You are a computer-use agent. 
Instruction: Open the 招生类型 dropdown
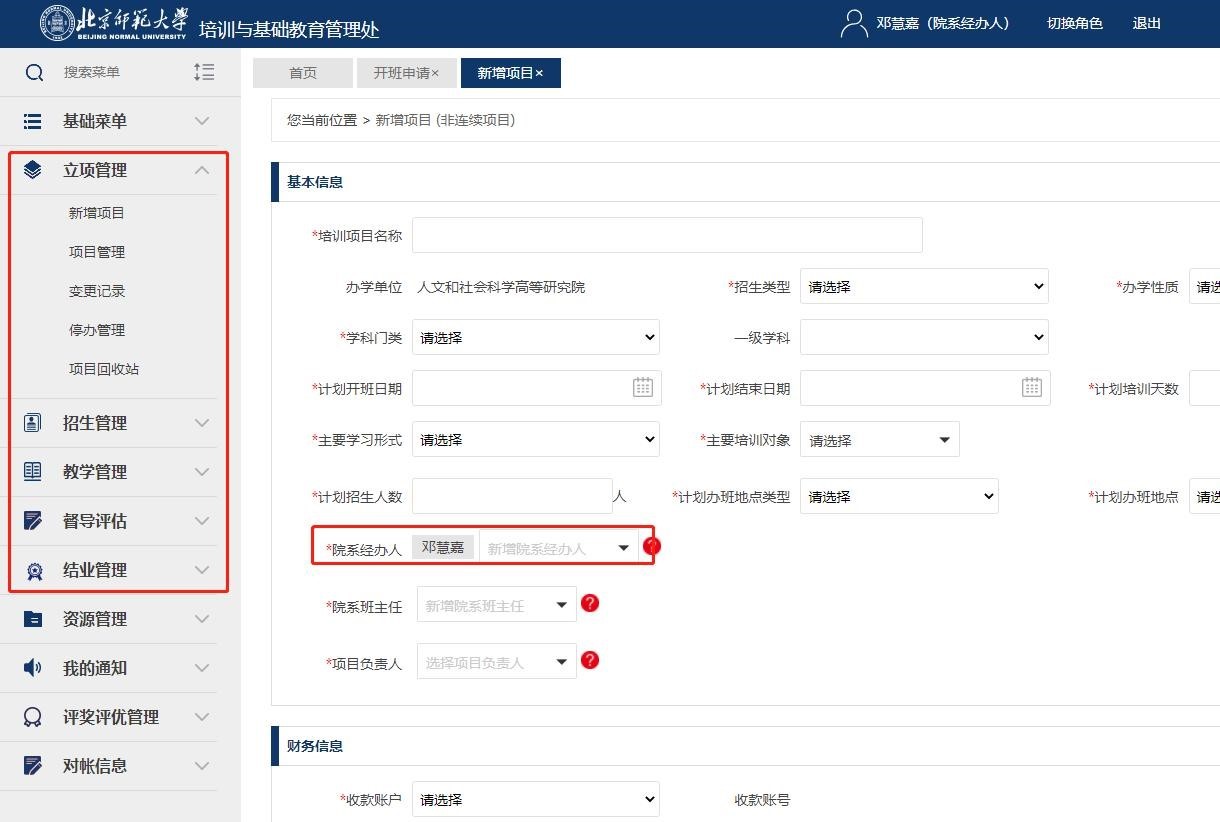pyautogui.click(x=923, y=286)
